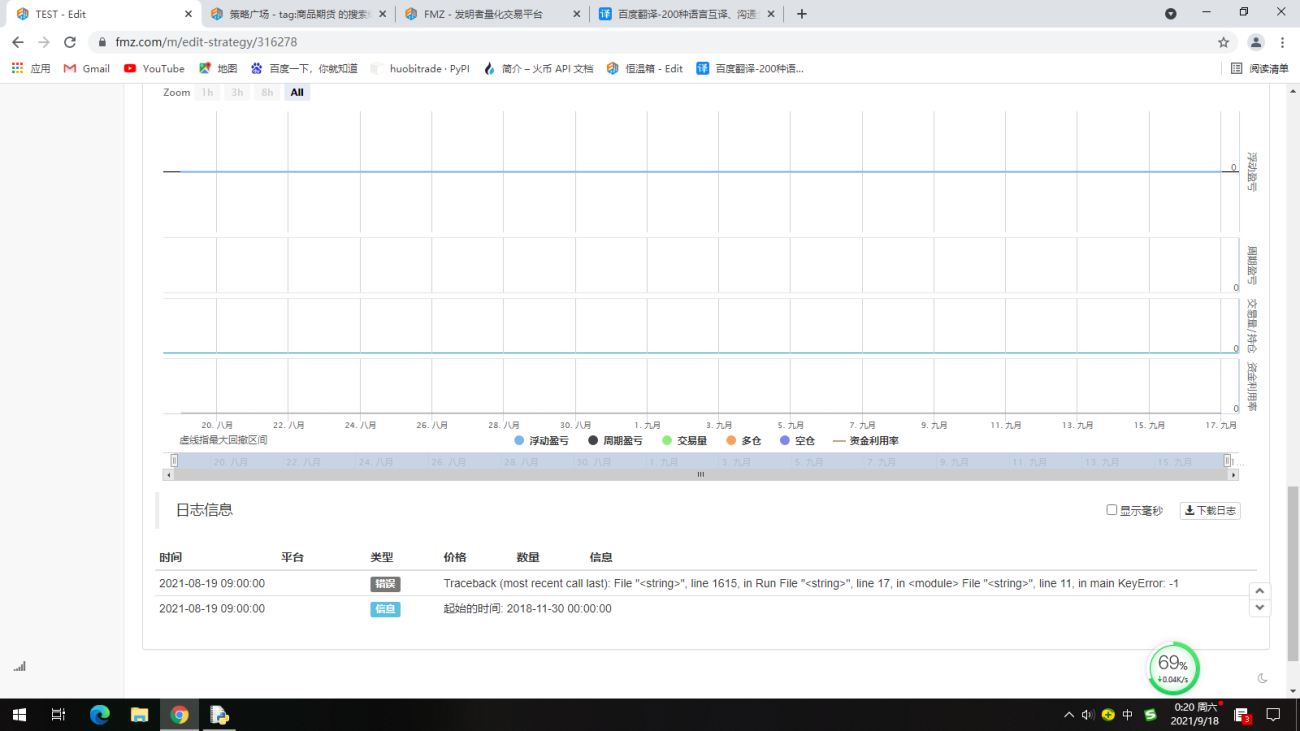Set chart zoom to All

pos(297,92)
